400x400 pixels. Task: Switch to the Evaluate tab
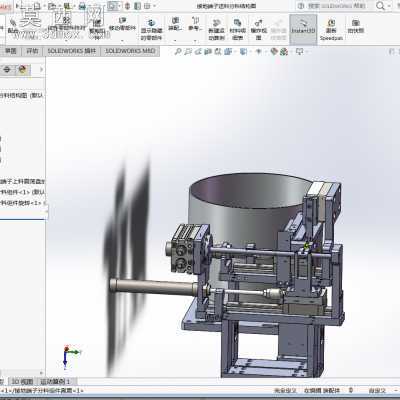point(32,51)
